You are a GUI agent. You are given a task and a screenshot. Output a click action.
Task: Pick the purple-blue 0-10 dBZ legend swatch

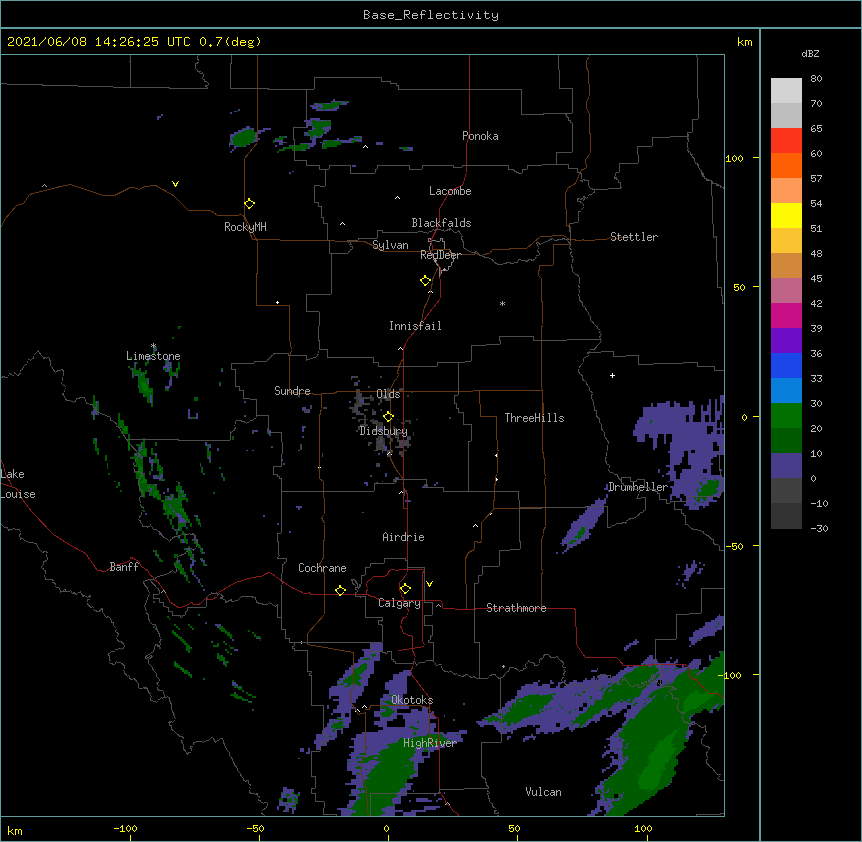[x=786, y=466]
